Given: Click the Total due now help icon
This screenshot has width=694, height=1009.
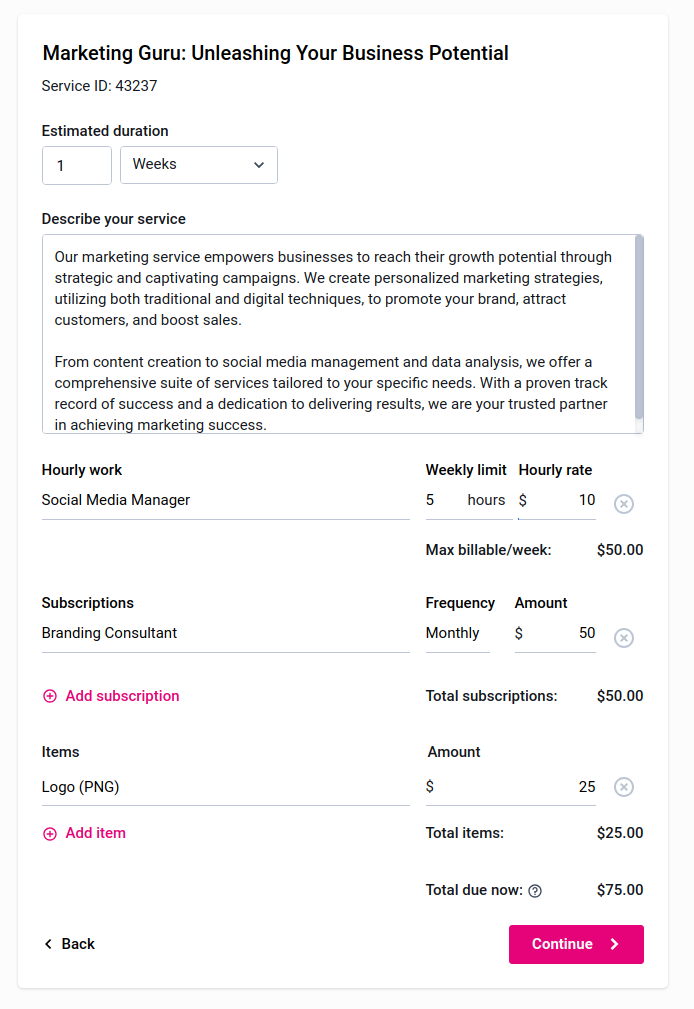Looking at the screenshot, I should pos(535,891).
